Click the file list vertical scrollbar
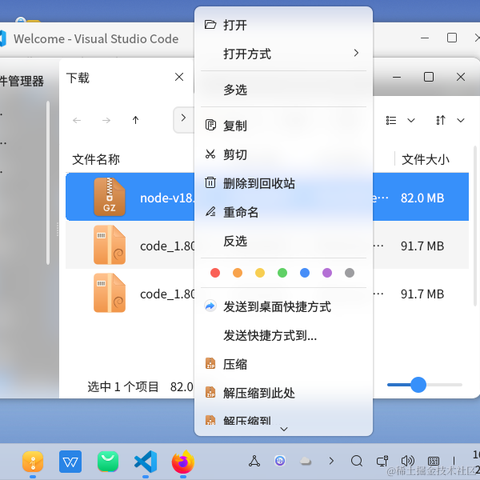This screenshot has width=480, height=480. [x=475, y=226]
